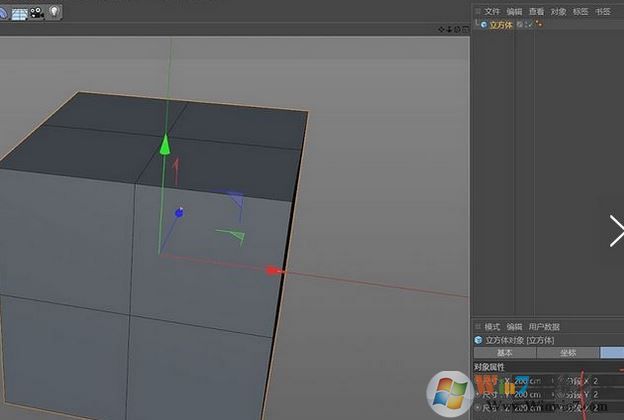624x420 pixels.
Task: Open the 对象 menu in object manager
Action: 559,11
